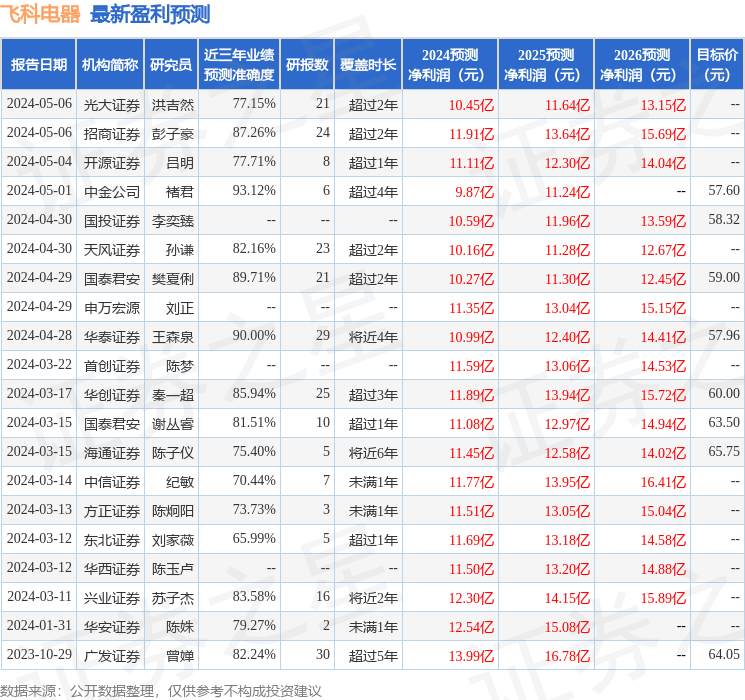This screenshot has height=700, width=745.
Task: Select the 华创证券 institution cell
Action: click(x=112, y=395)
